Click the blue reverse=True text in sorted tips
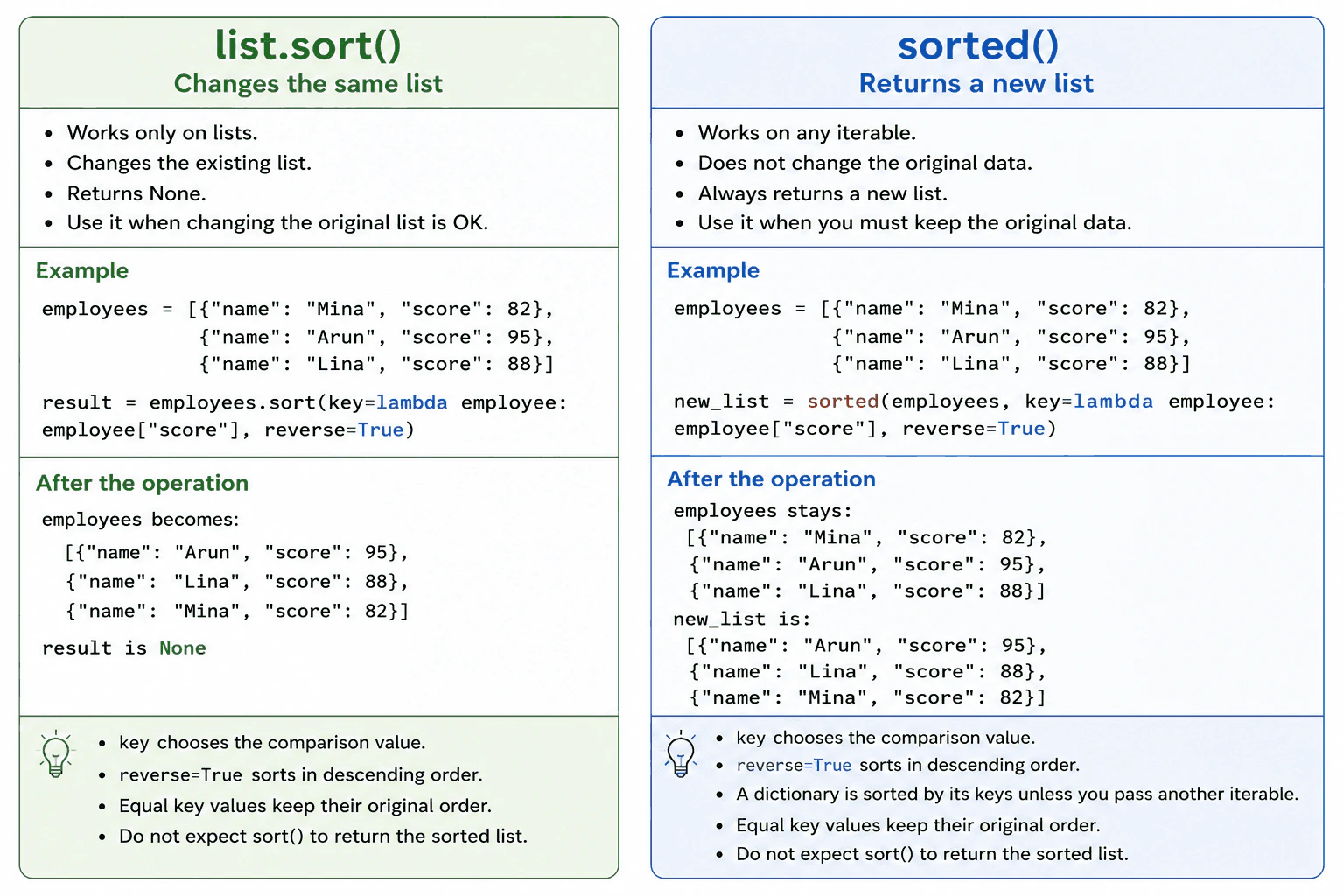 794,765
